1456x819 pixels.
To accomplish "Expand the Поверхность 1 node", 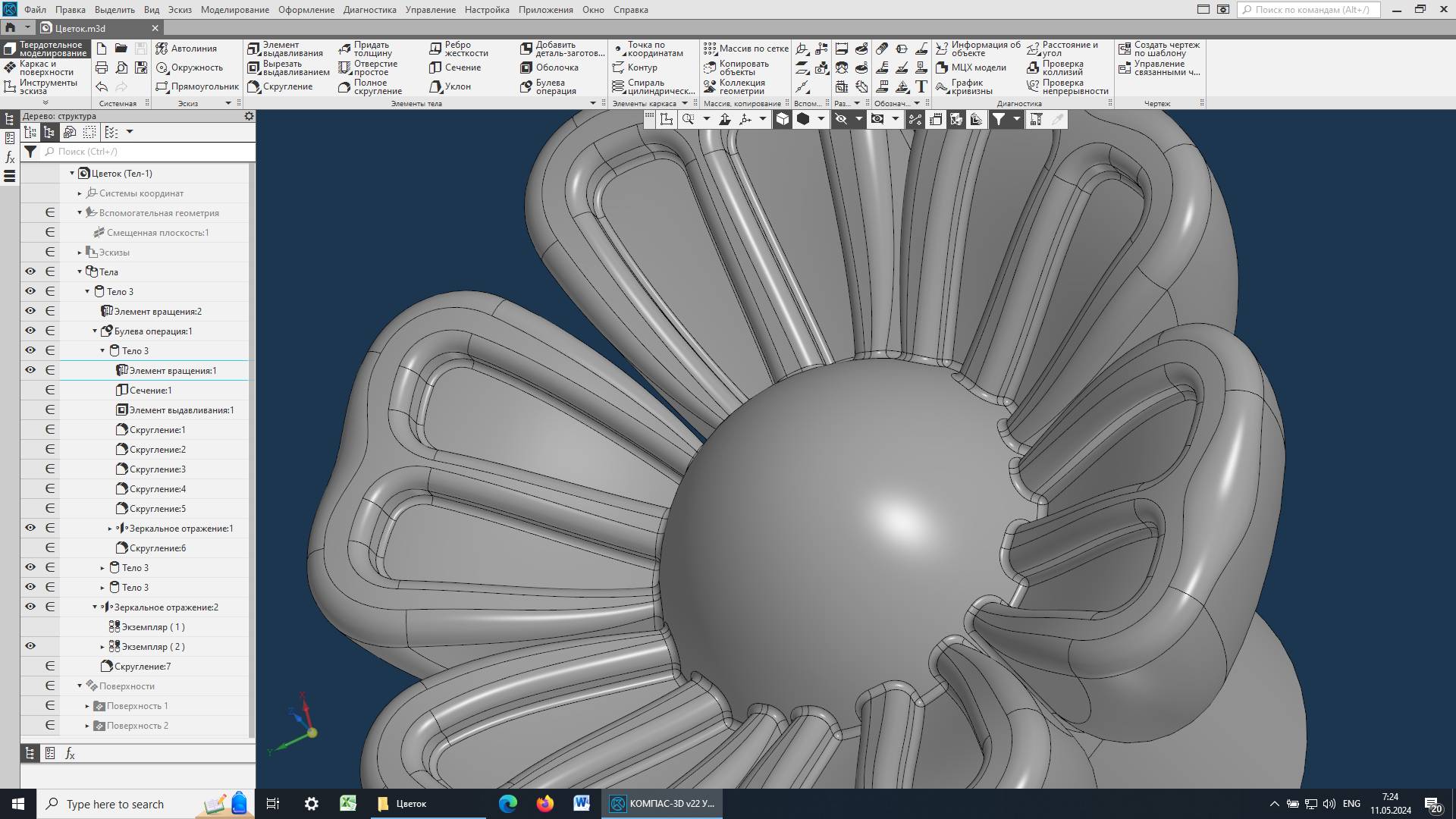I will pos(87,706).
